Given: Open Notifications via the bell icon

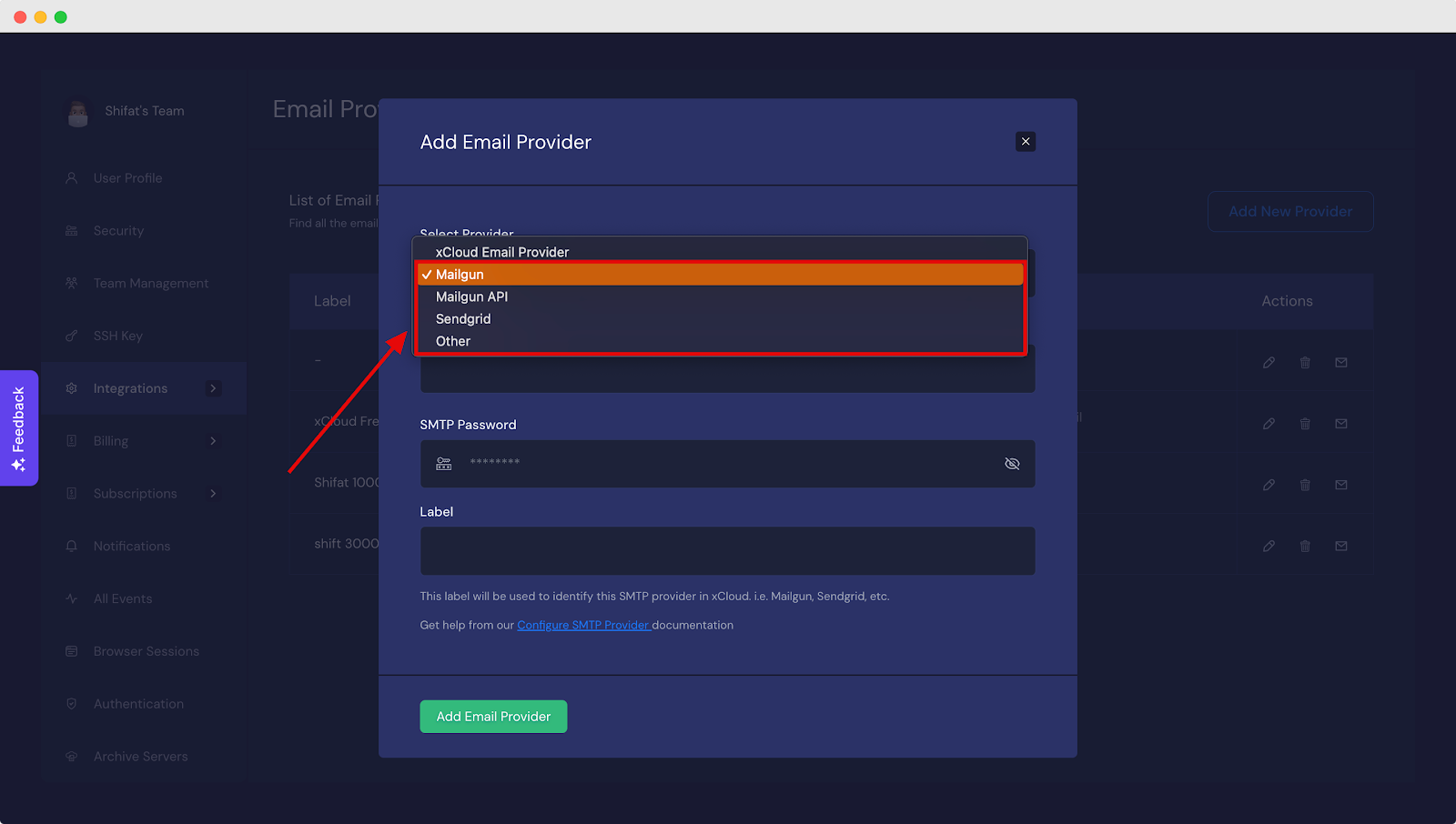Looking at the screenshot, I should pos(71,546).
